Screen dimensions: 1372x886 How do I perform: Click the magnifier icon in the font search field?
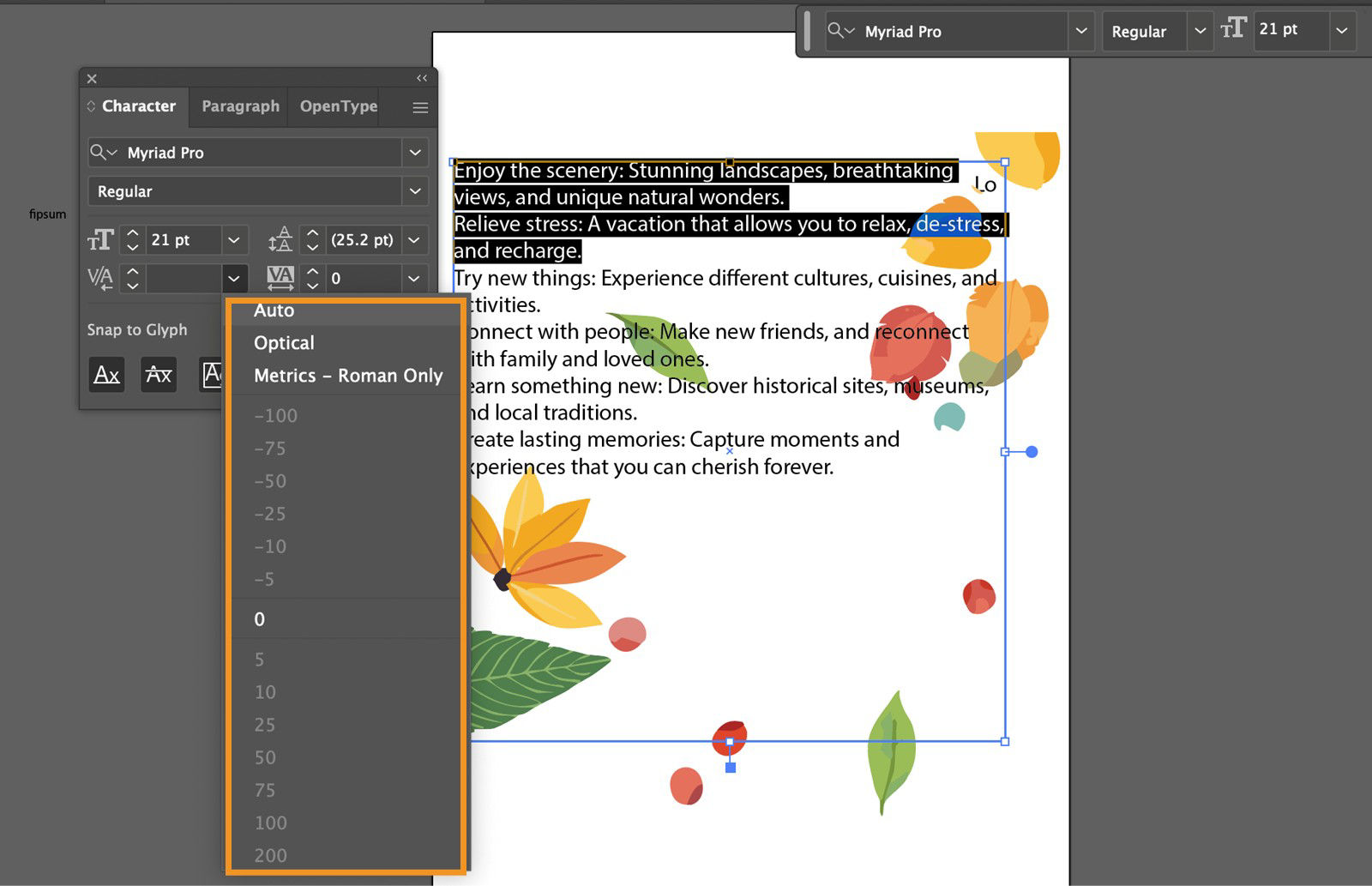tap(102, 152)
